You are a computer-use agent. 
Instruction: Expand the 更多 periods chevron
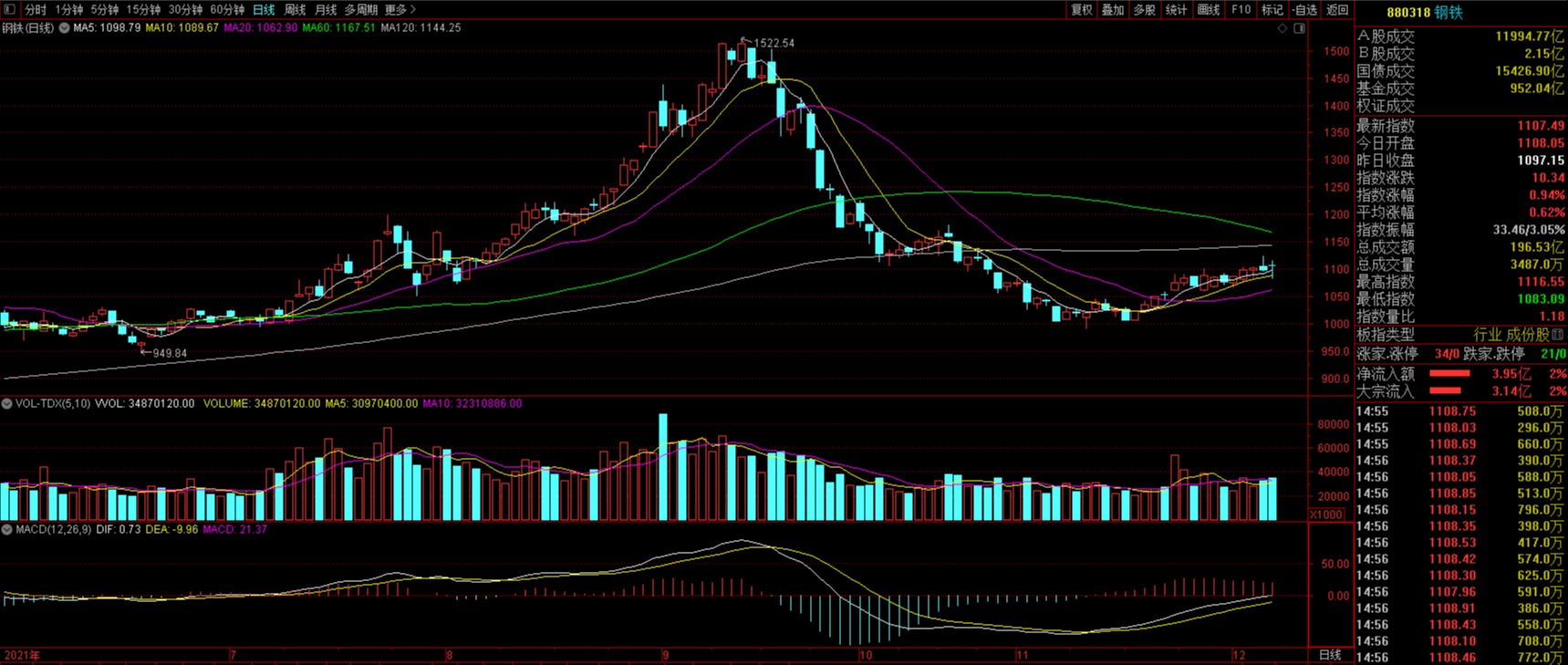[412, 9]
